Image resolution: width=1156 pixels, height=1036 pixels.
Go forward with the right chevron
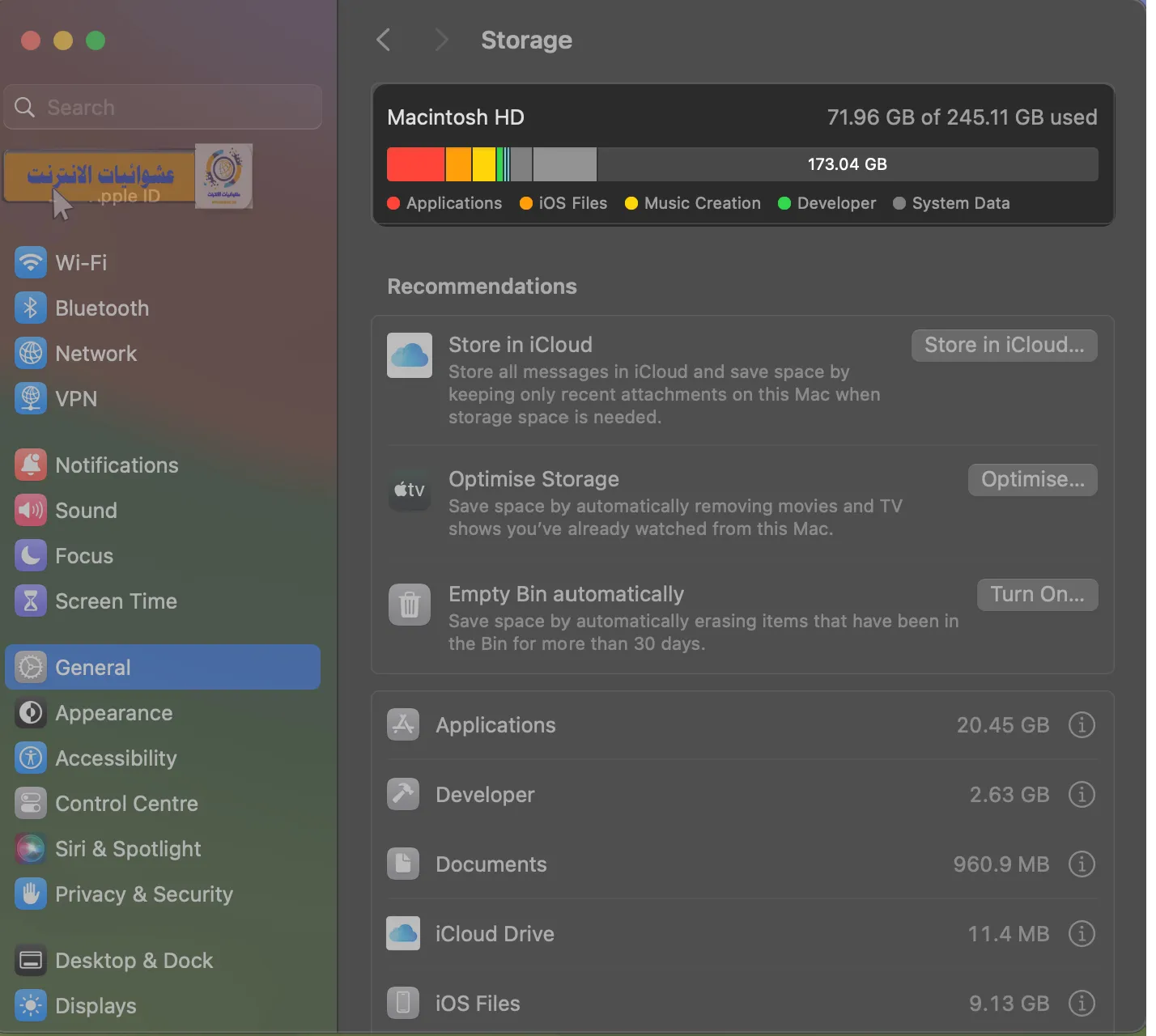click(x=441, y=40)
